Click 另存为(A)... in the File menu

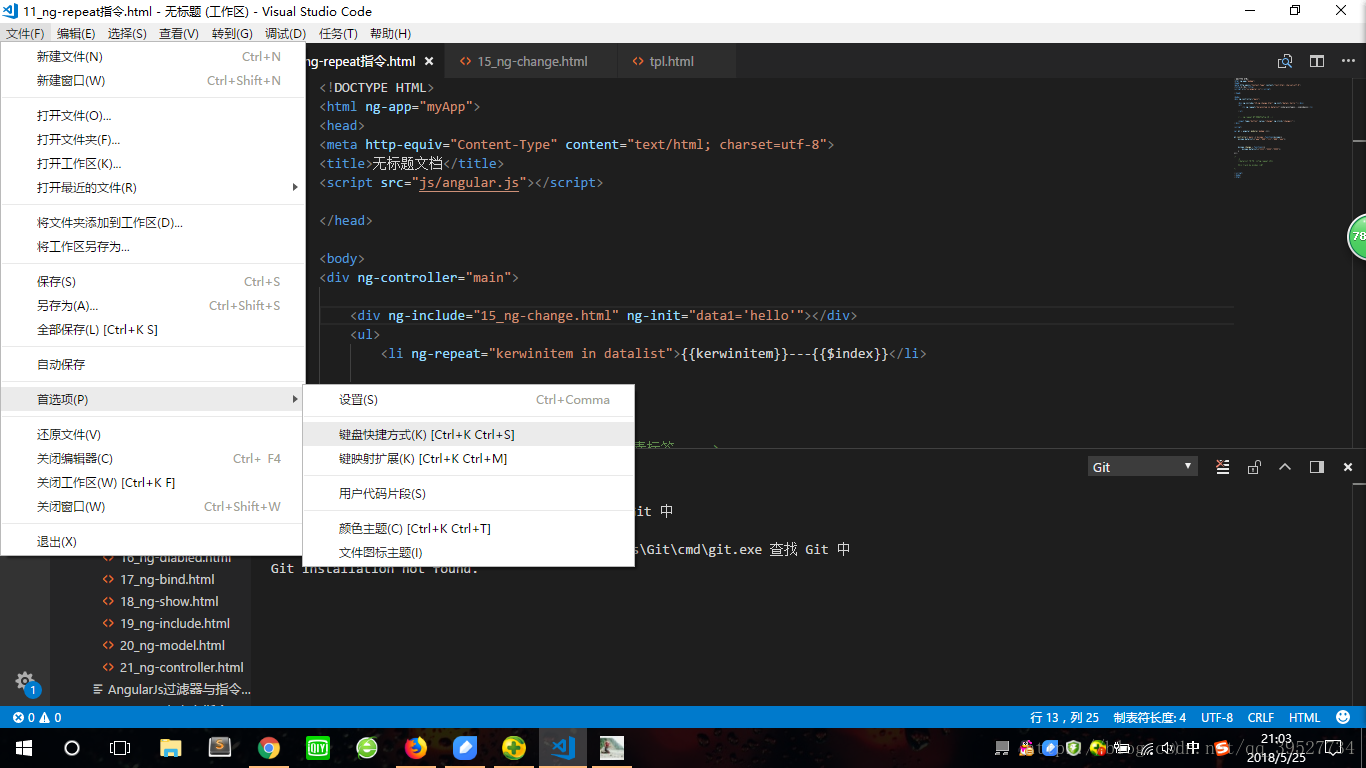point(152,306)
